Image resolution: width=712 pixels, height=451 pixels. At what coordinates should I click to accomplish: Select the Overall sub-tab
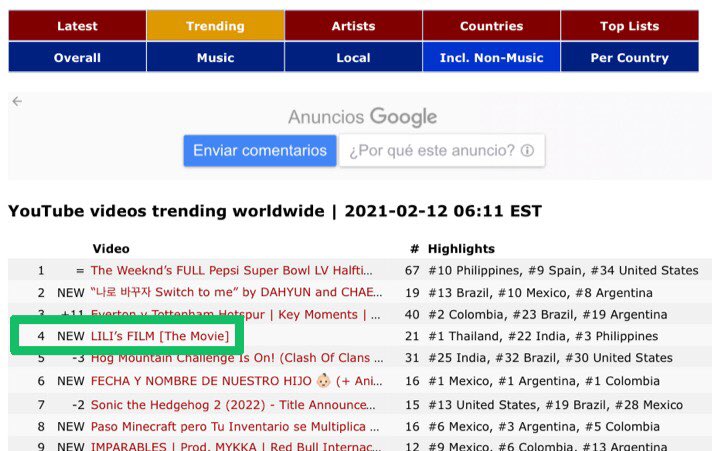click(x=77, y=57)
